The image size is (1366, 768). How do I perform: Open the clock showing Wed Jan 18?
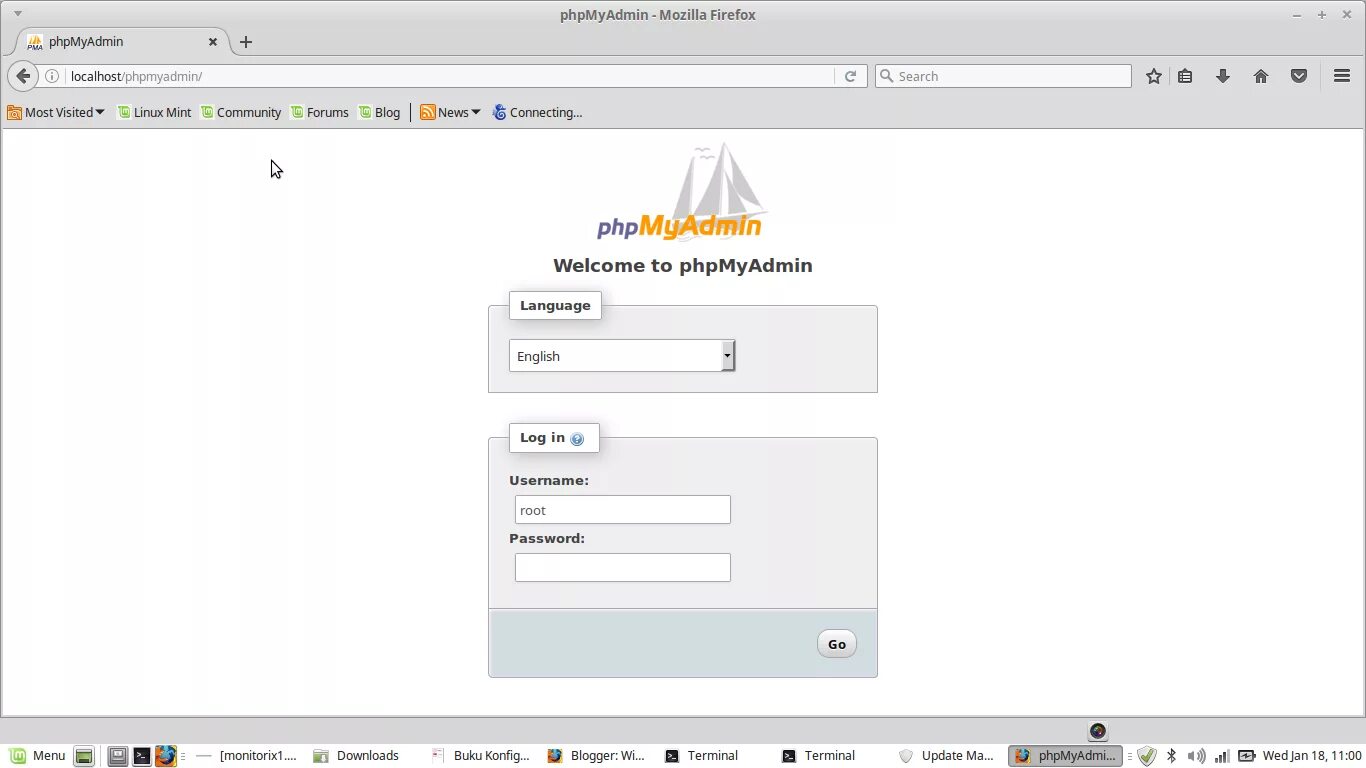pos(1312,756)
